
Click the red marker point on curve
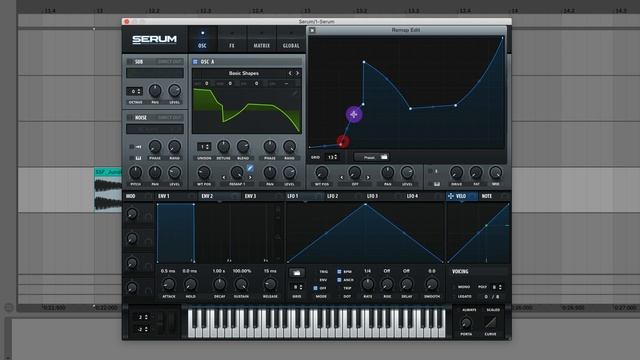pos(343,142)
